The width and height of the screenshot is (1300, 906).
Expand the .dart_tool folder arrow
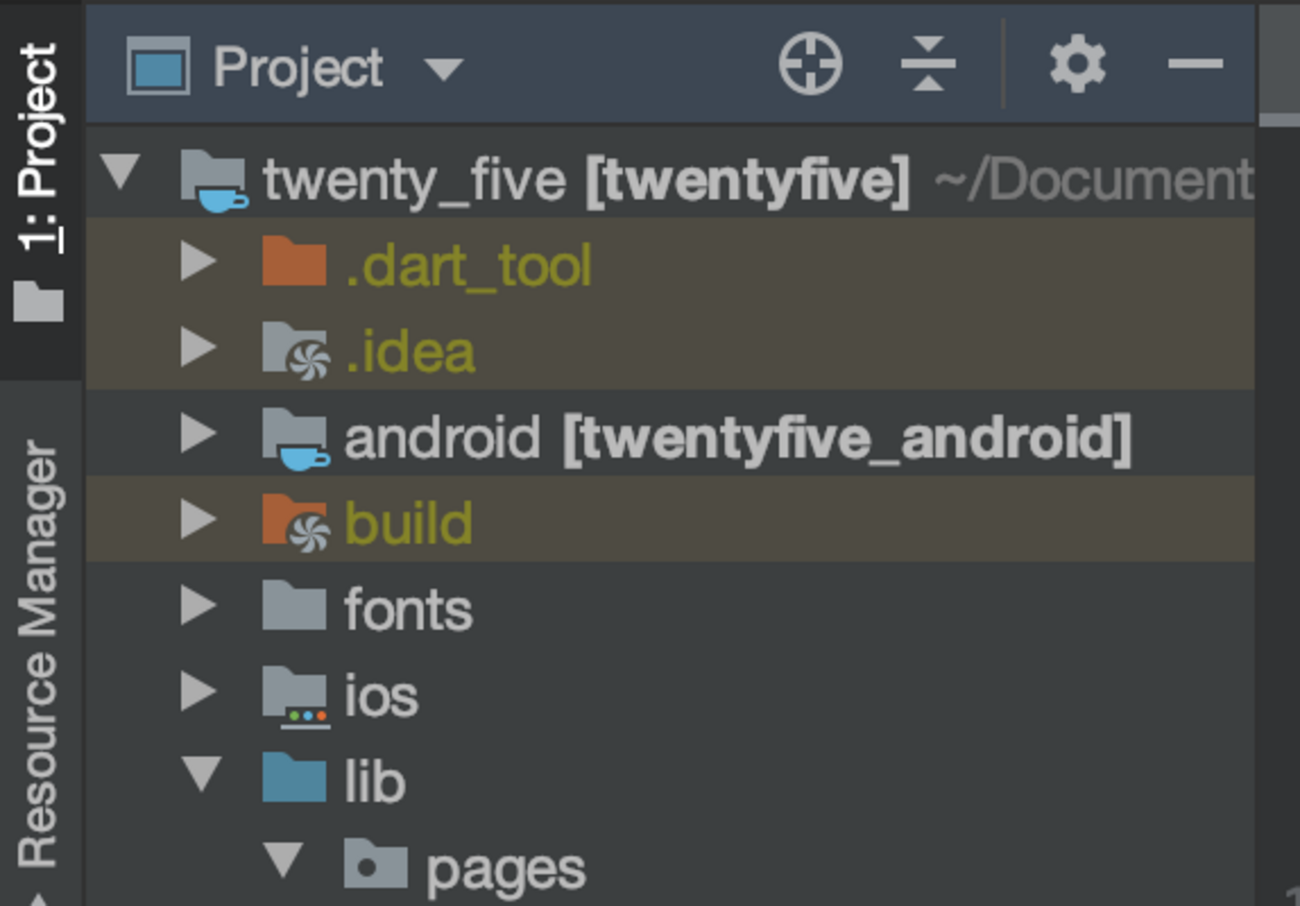[199, 262]
